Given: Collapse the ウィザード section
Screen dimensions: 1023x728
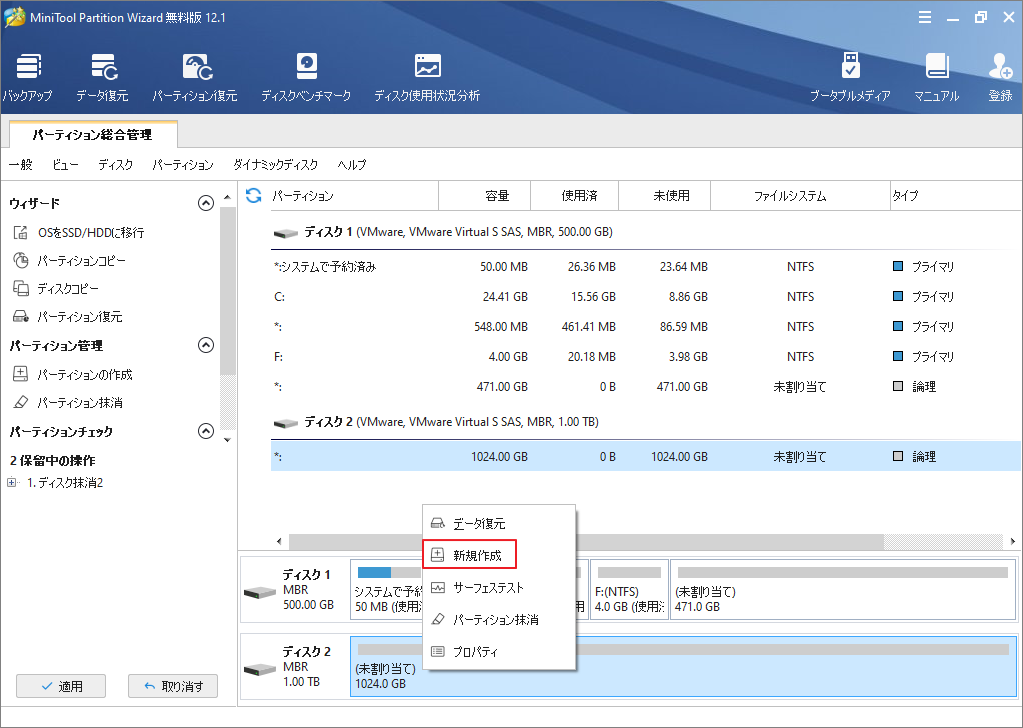Looking at the screenshot, I should tap(206, 204).
